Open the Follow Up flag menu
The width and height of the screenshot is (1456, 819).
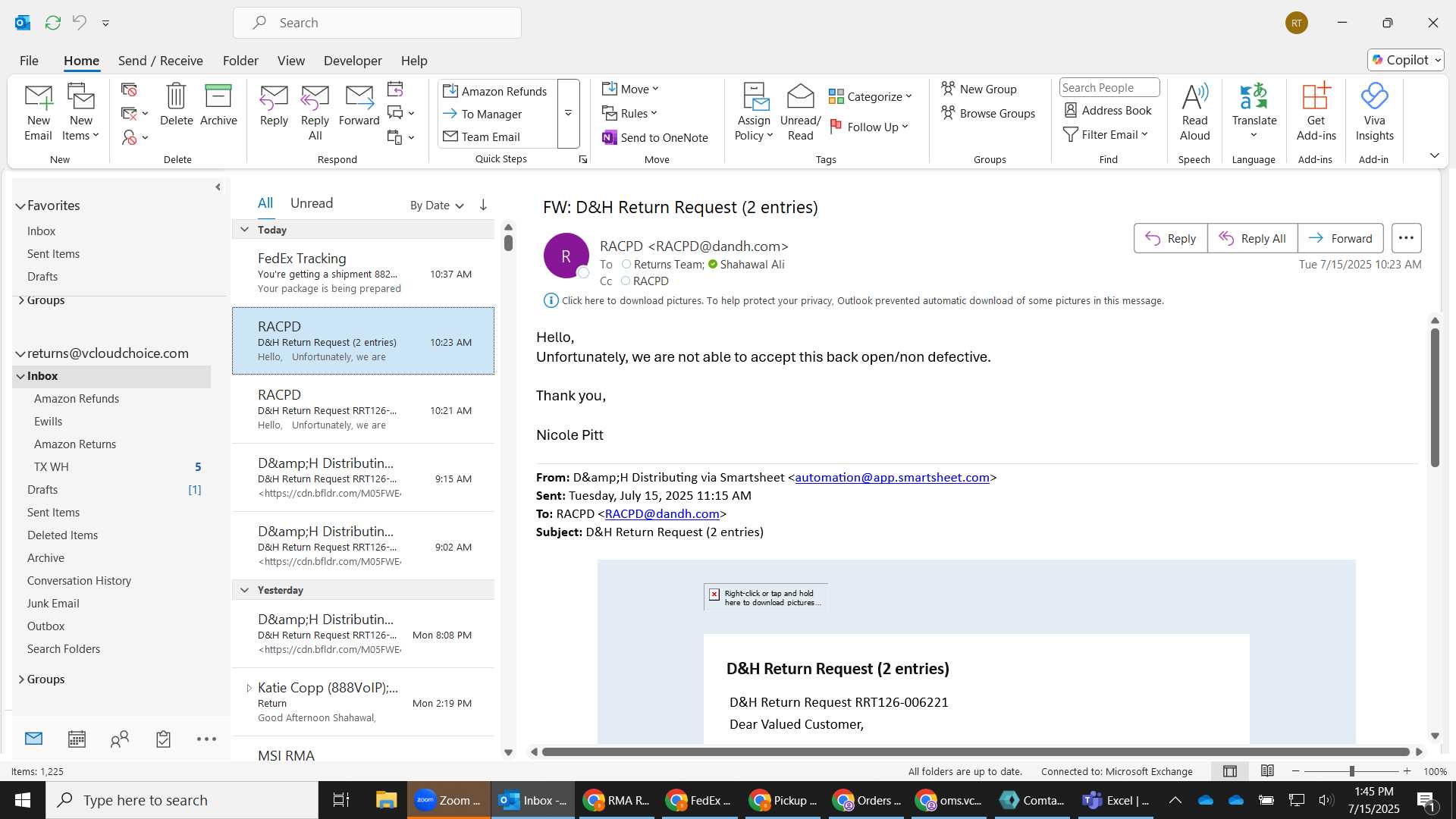(869, 127)
